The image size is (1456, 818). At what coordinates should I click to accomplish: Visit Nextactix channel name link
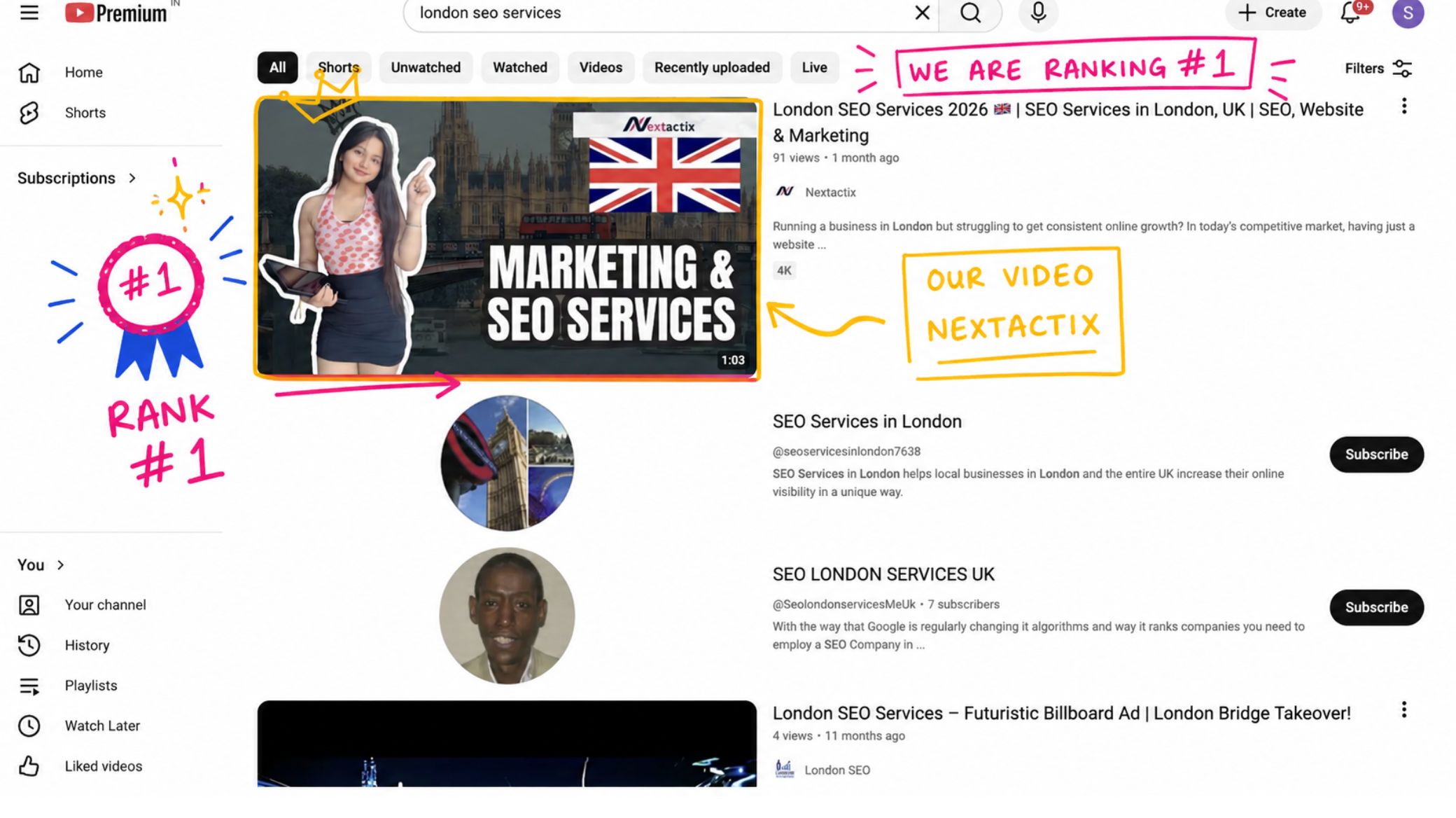coord(830,193)
